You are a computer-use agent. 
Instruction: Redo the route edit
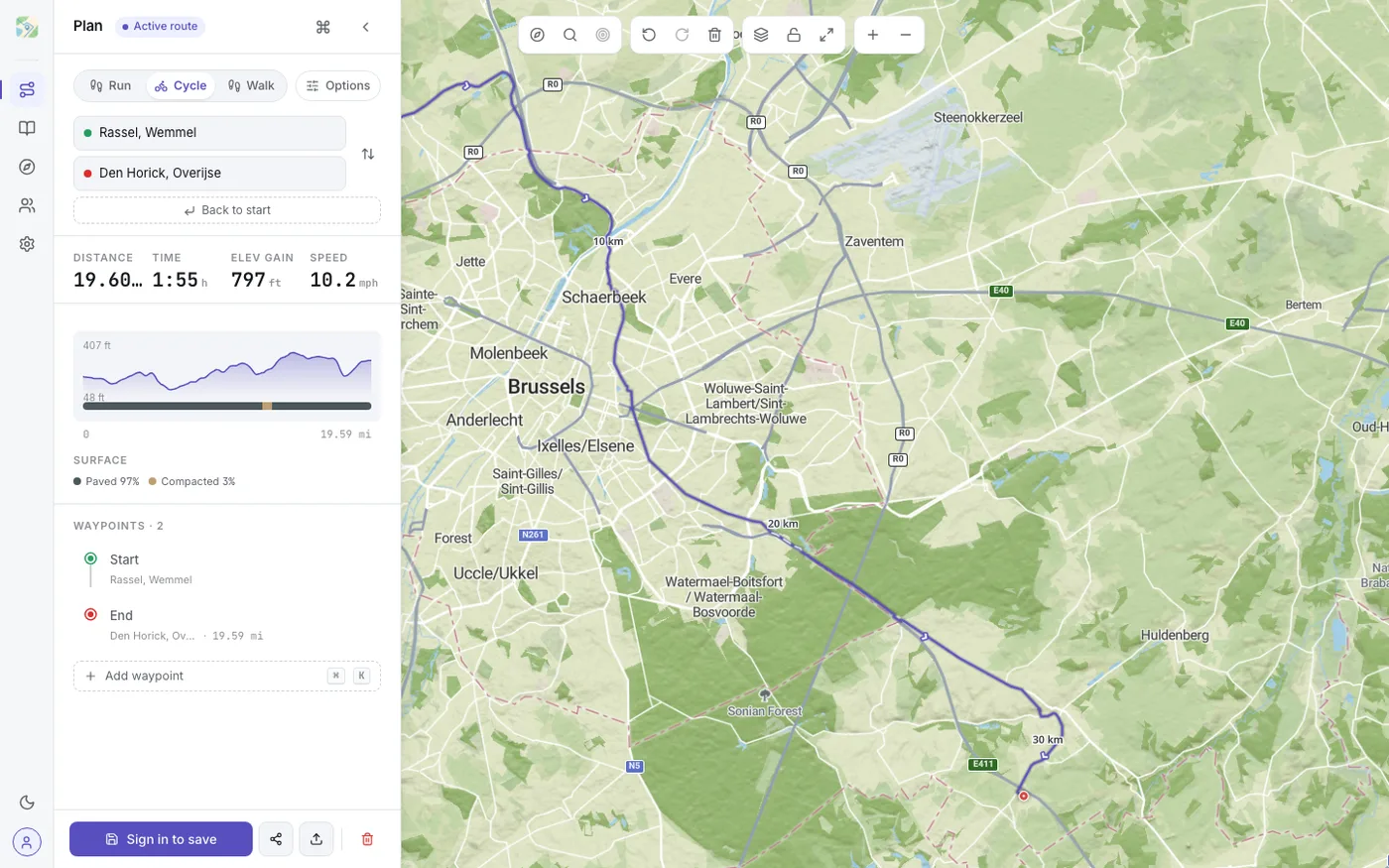point(682,35)
